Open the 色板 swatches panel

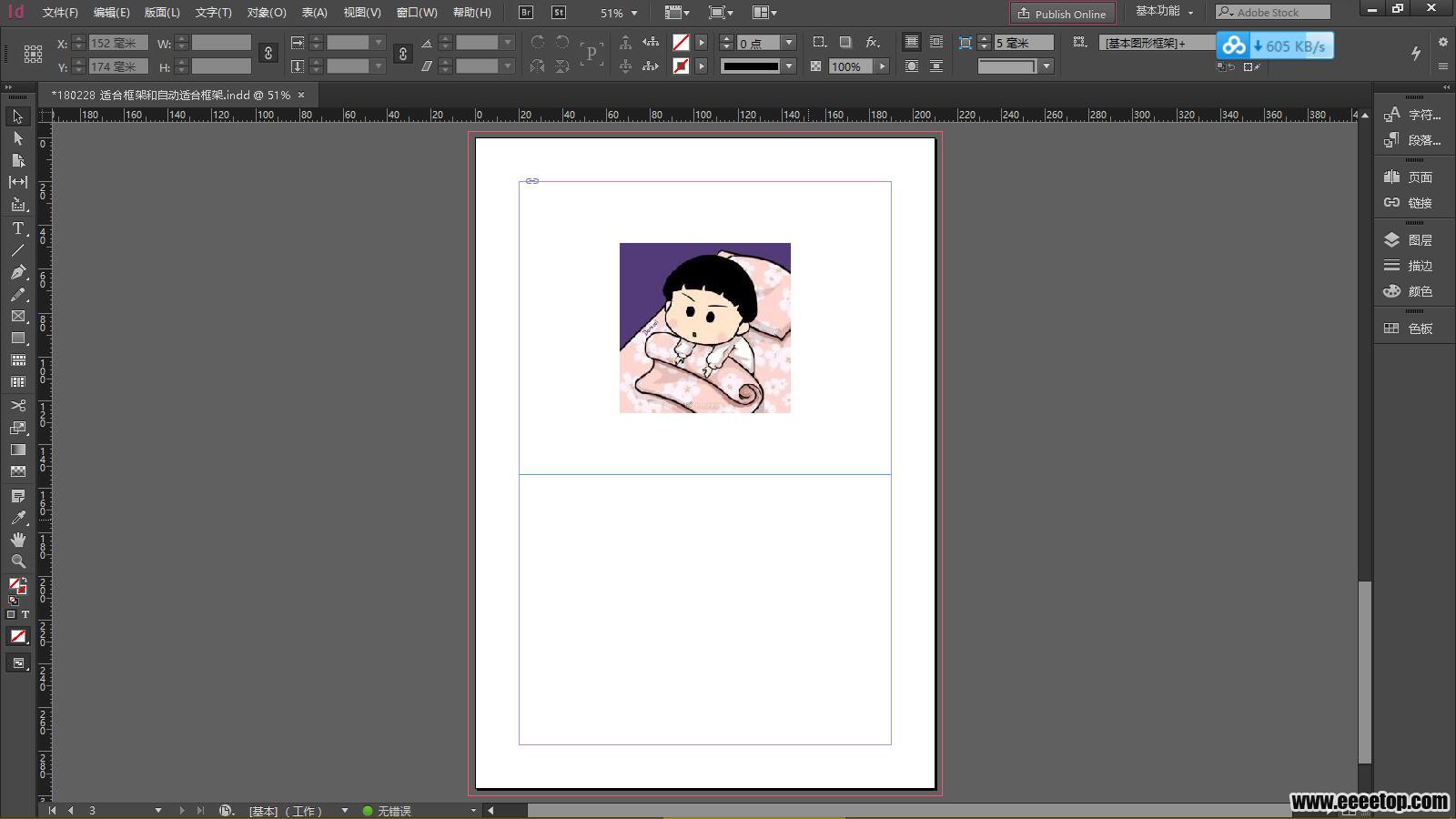click(1410, 329)
